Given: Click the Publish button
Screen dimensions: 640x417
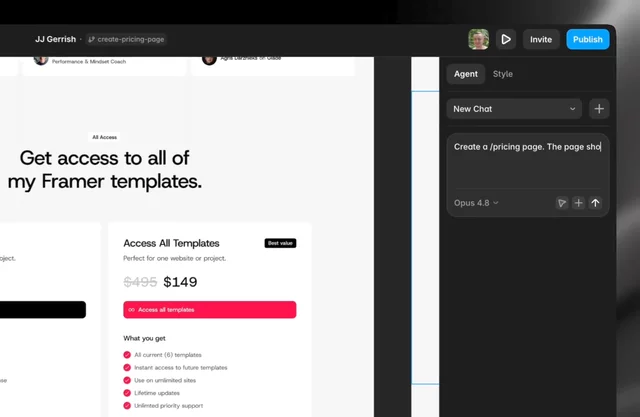Looking at the screenshot, I should [x=587, y=39].
